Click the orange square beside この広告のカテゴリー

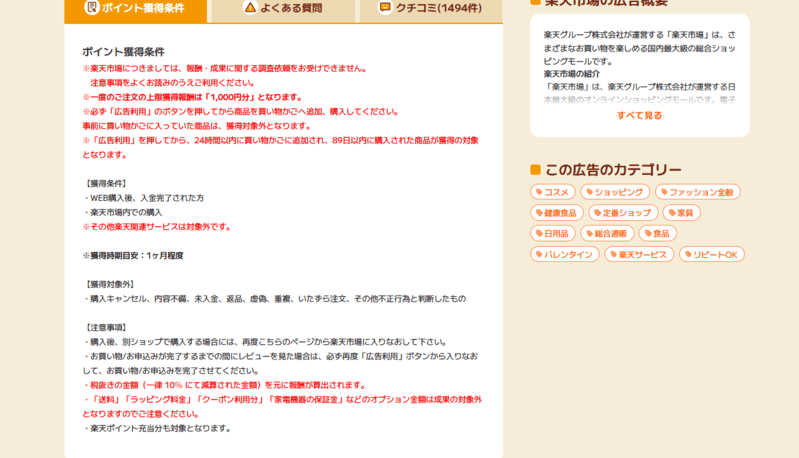pyautogui.click(x=536, y=170)
